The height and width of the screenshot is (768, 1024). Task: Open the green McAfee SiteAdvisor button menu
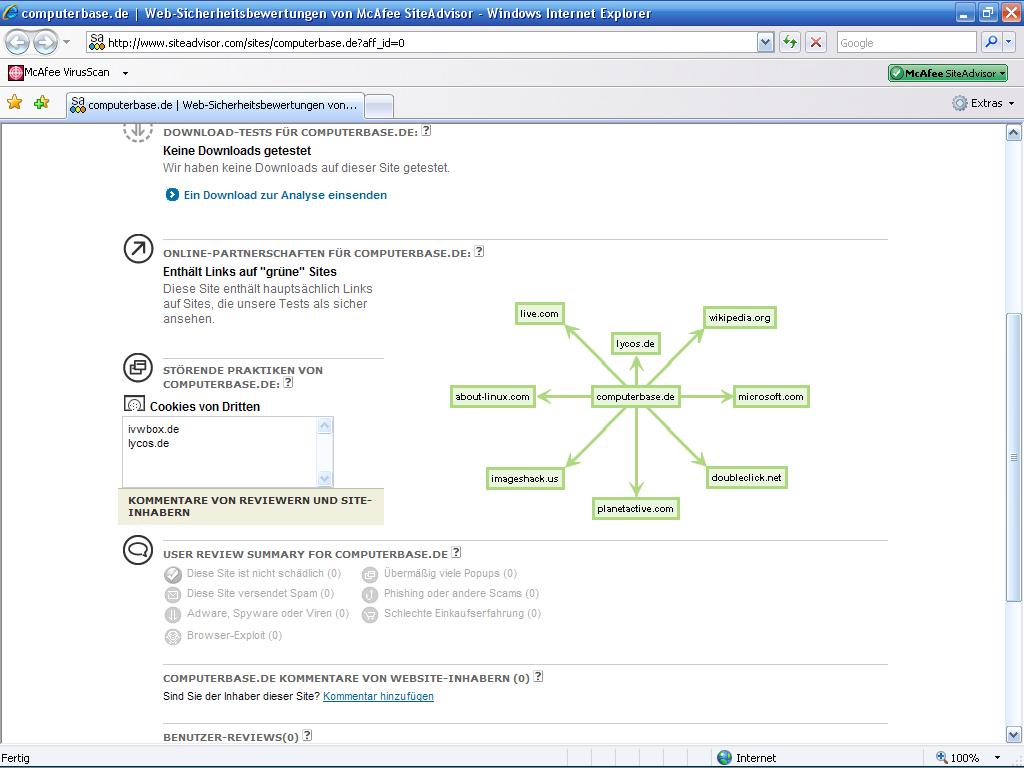pyautogui.click(x=948, y=73)
